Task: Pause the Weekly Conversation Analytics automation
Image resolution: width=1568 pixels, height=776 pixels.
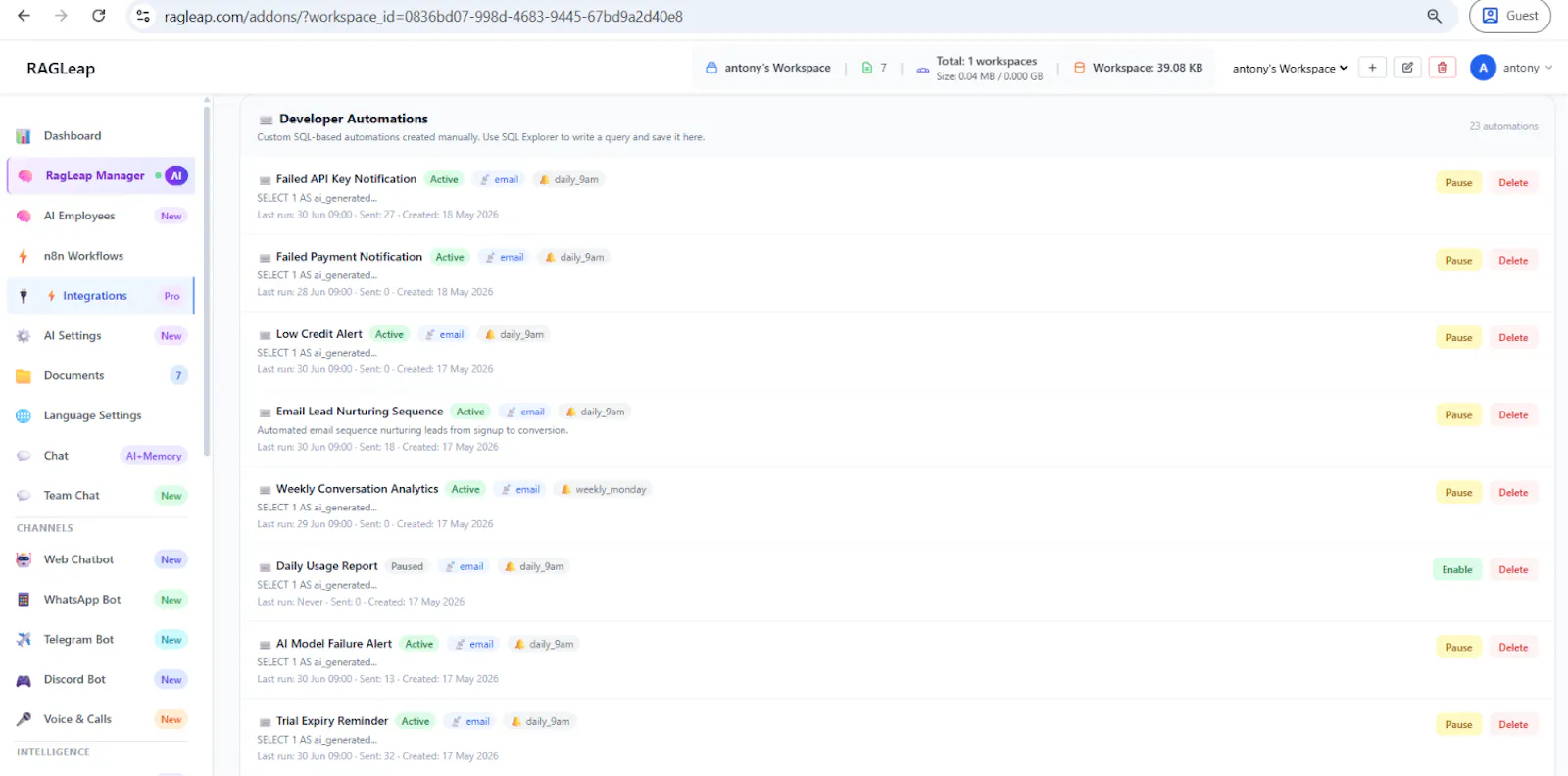Action: (1458, 493)
